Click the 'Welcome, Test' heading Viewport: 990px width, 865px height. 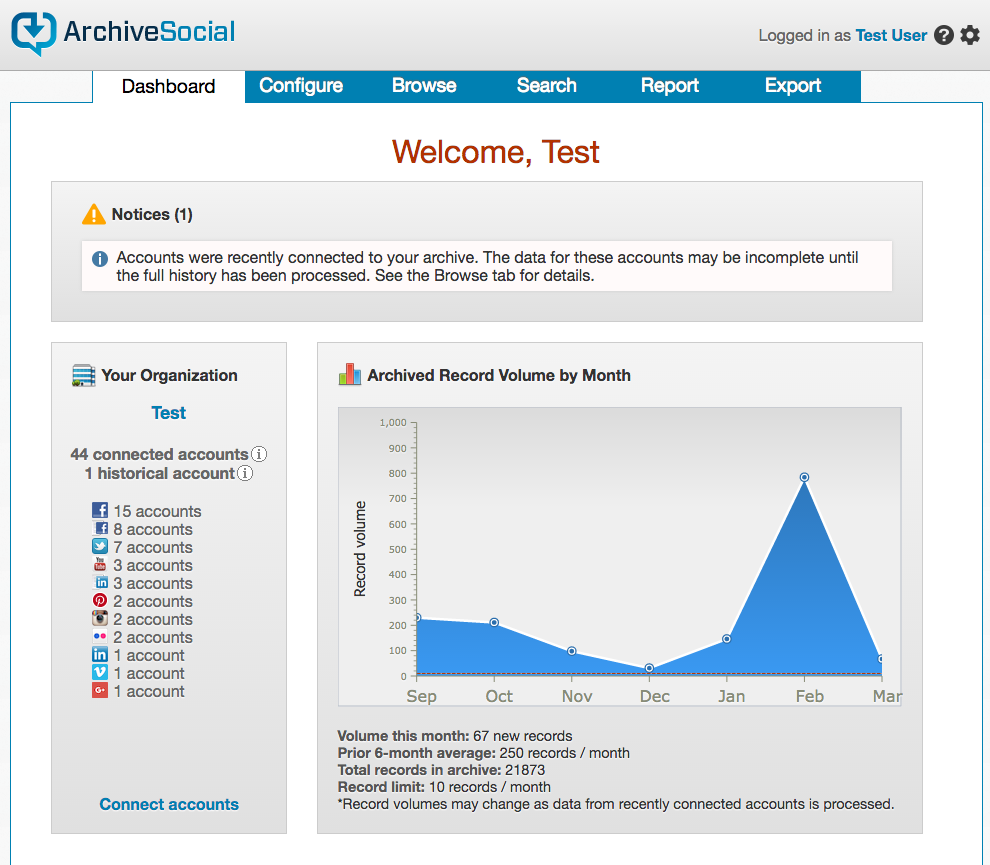(496, 152)
